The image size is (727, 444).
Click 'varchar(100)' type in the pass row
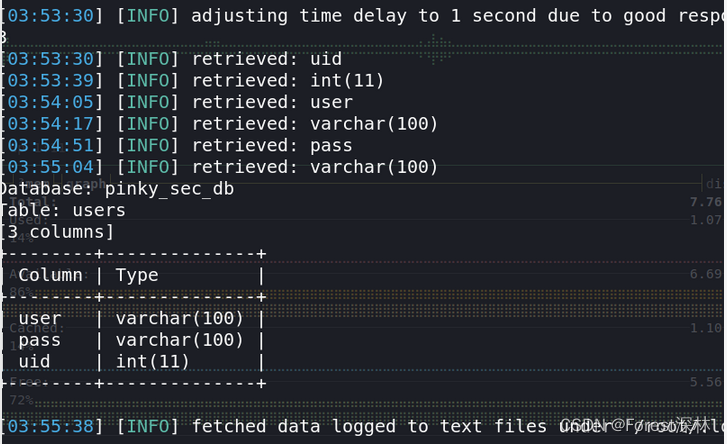tap(180, 340)
